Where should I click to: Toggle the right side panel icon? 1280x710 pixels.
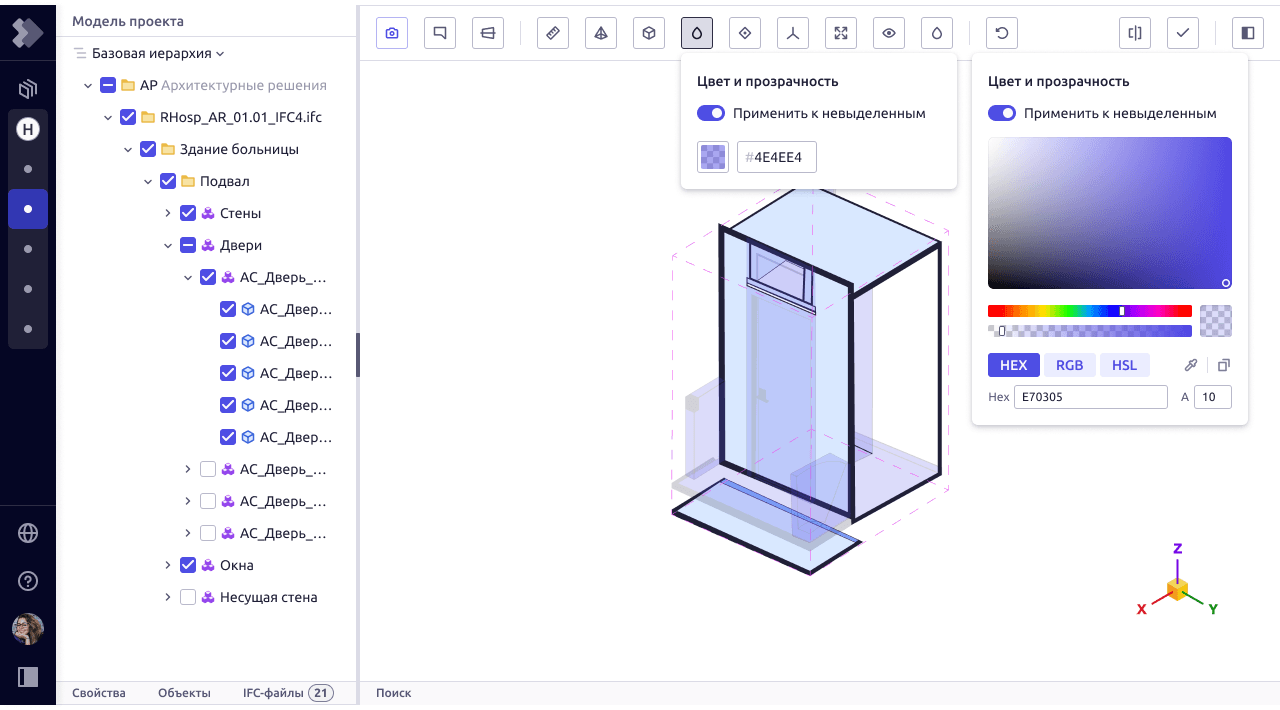coord(1248,33)
